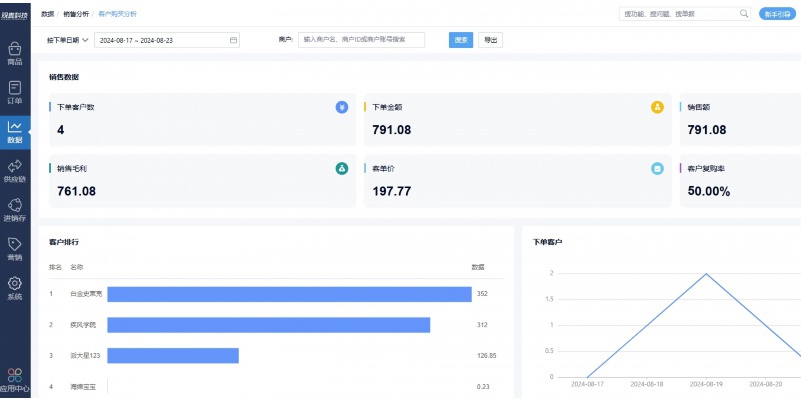Click the 客户复购率 value 50.00%
Image resolution: width=801 pixels, height=401 pixels.
[709, 192]
